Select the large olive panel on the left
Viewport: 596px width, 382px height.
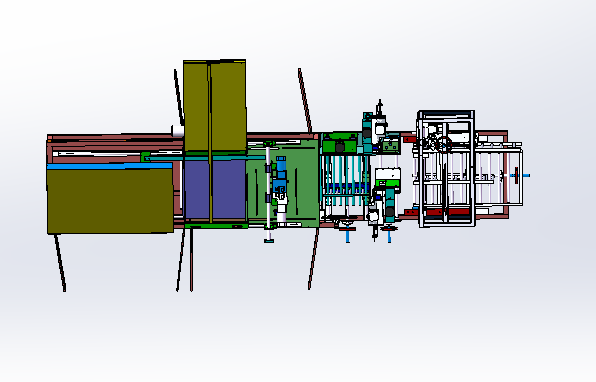pos(110,201)
